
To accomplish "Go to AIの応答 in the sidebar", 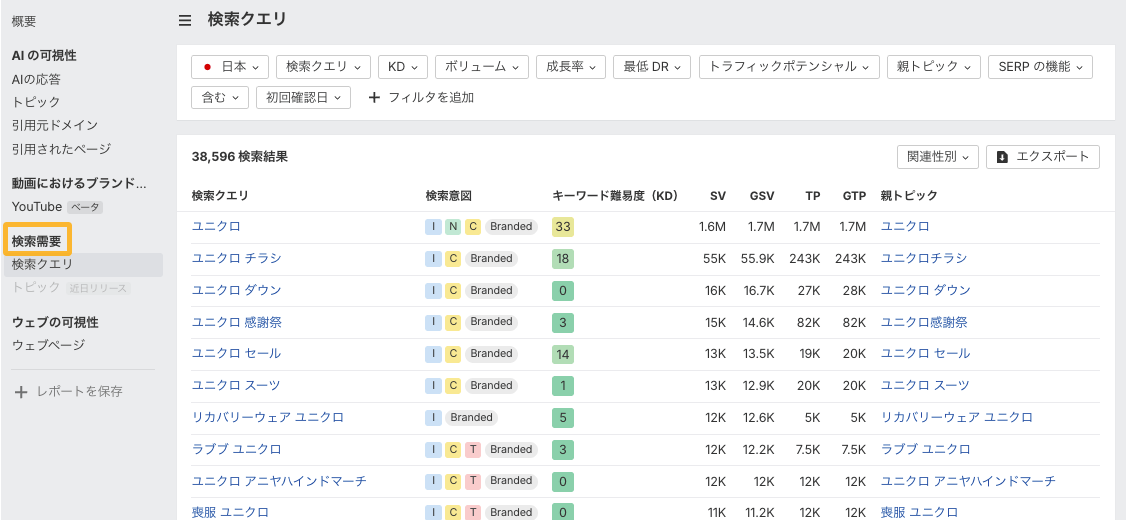I will coord(36,79).
